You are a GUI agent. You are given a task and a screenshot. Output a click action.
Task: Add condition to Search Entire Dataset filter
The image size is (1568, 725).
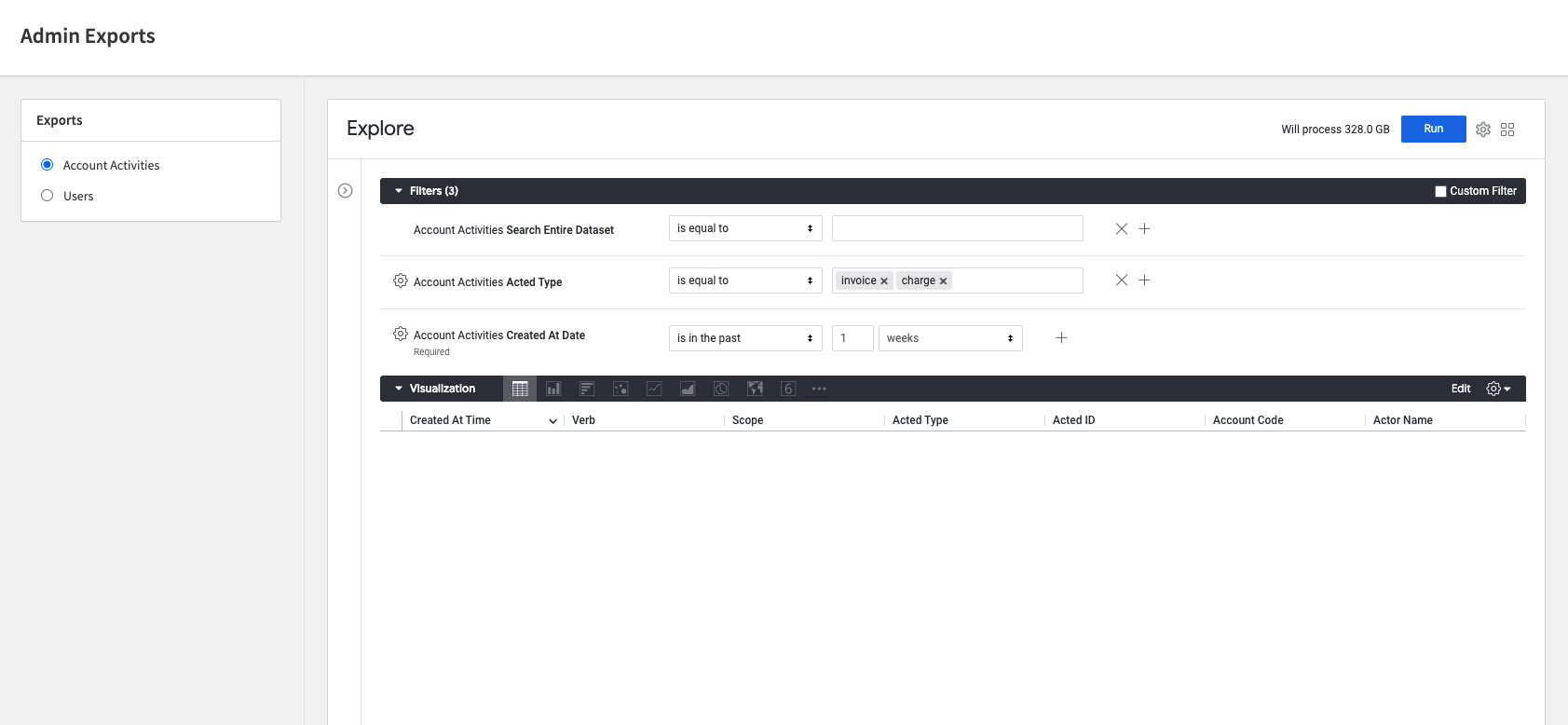tap(1145, 228)
